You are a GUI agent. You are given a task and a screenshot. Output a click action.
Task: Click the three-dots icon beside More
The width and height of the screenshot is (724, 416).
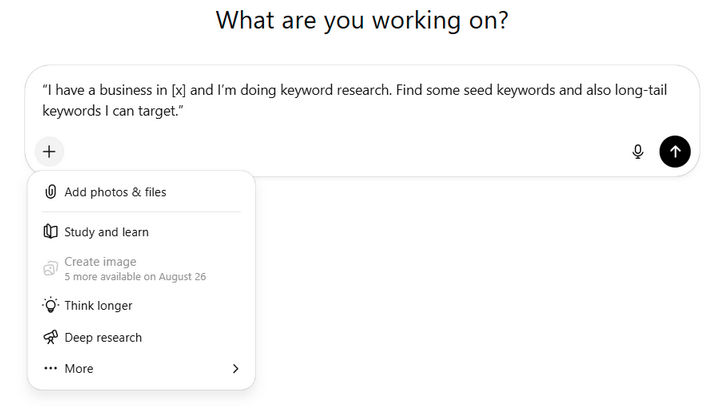[51, 369]
